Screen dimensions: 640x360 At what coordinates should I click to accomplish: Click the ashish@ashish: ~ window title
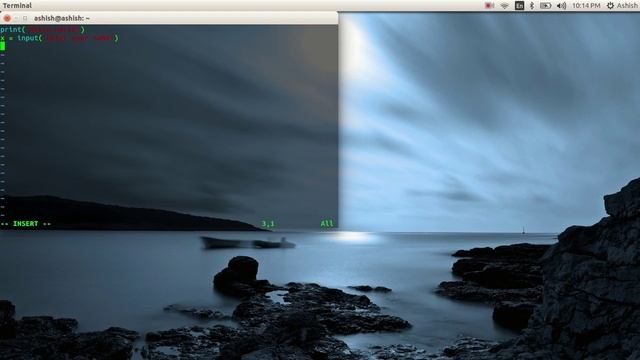pos(62,18)
